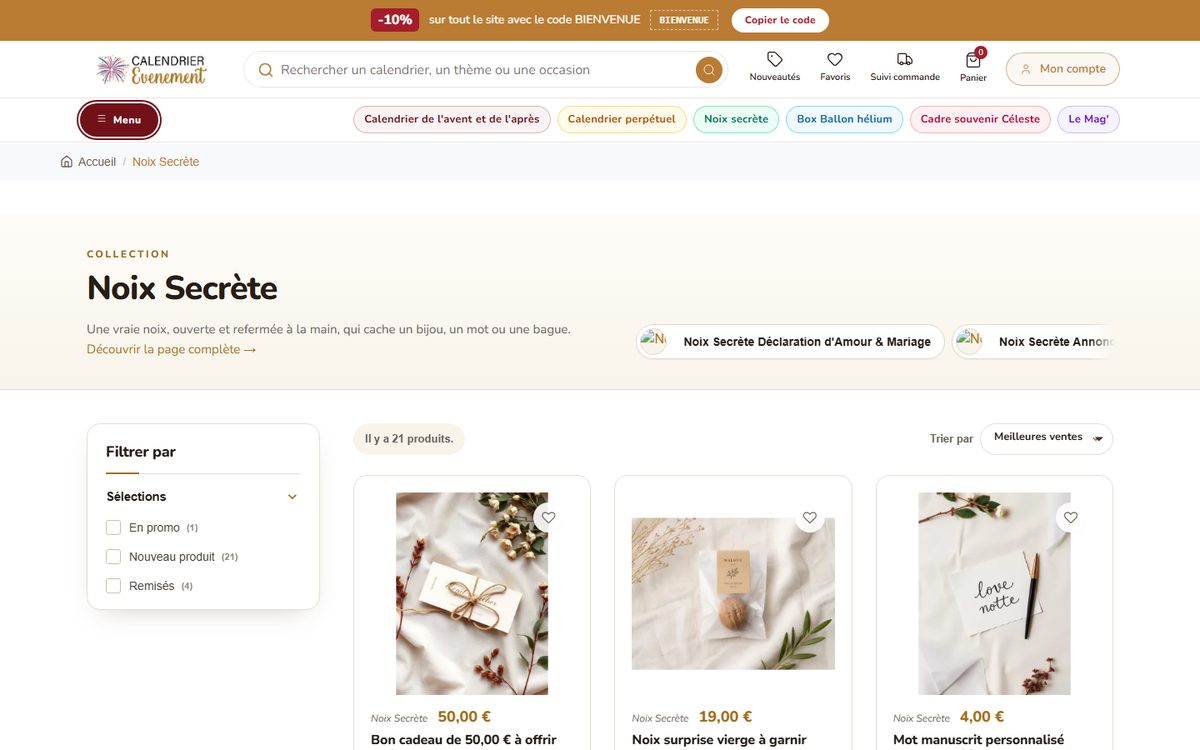
Task: Open the Favoris heart icon in header
Action: 835,60
